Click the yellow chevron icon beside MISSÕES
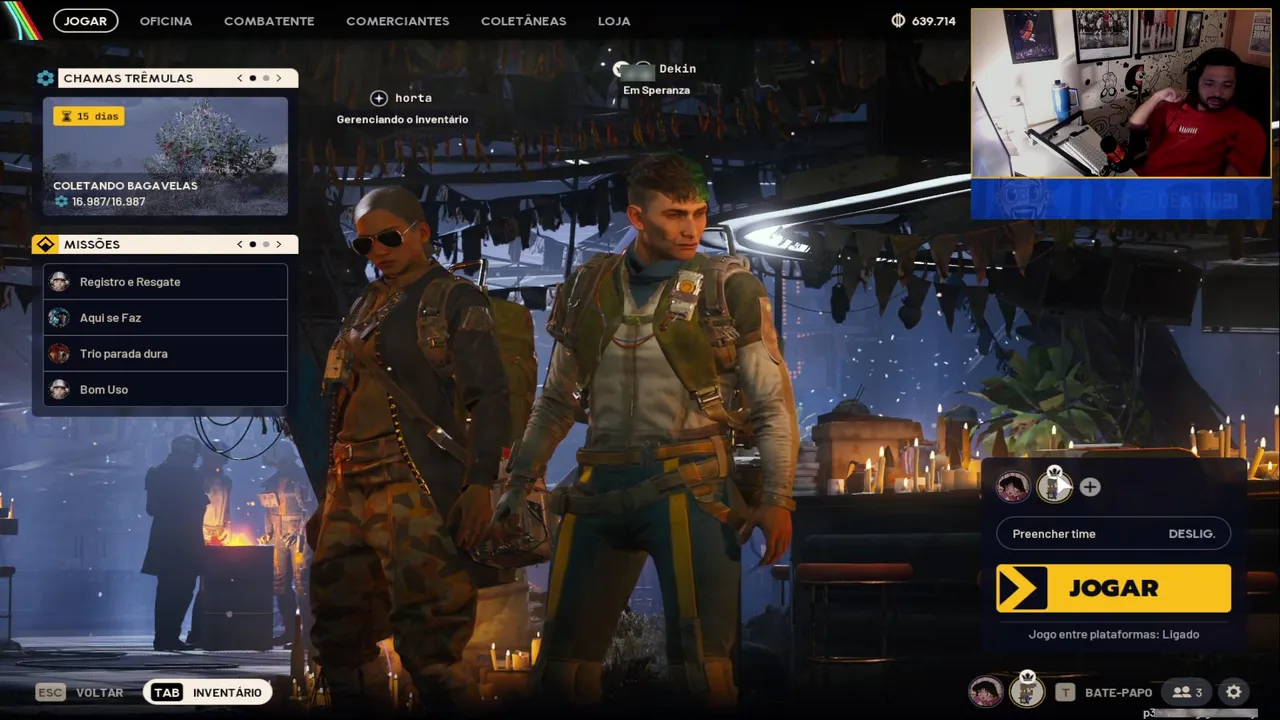The width and height of the screenshot is (1280, 720). [45, 244]
